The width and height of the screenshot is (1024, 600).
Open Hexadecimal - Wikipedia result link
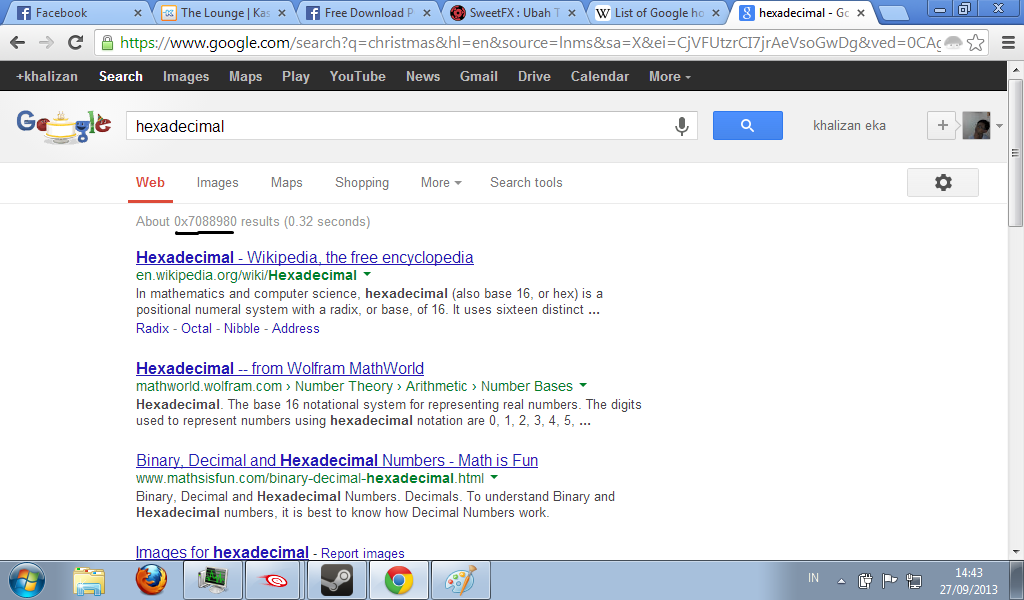(x=304, y=257)
